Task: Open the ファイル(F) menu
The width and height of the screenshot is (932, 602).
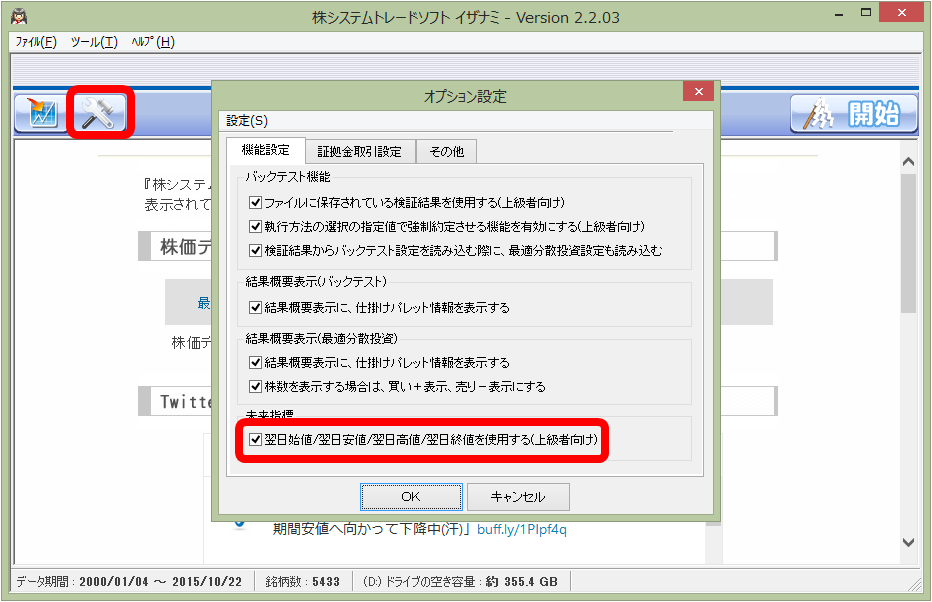Action: 36,42
